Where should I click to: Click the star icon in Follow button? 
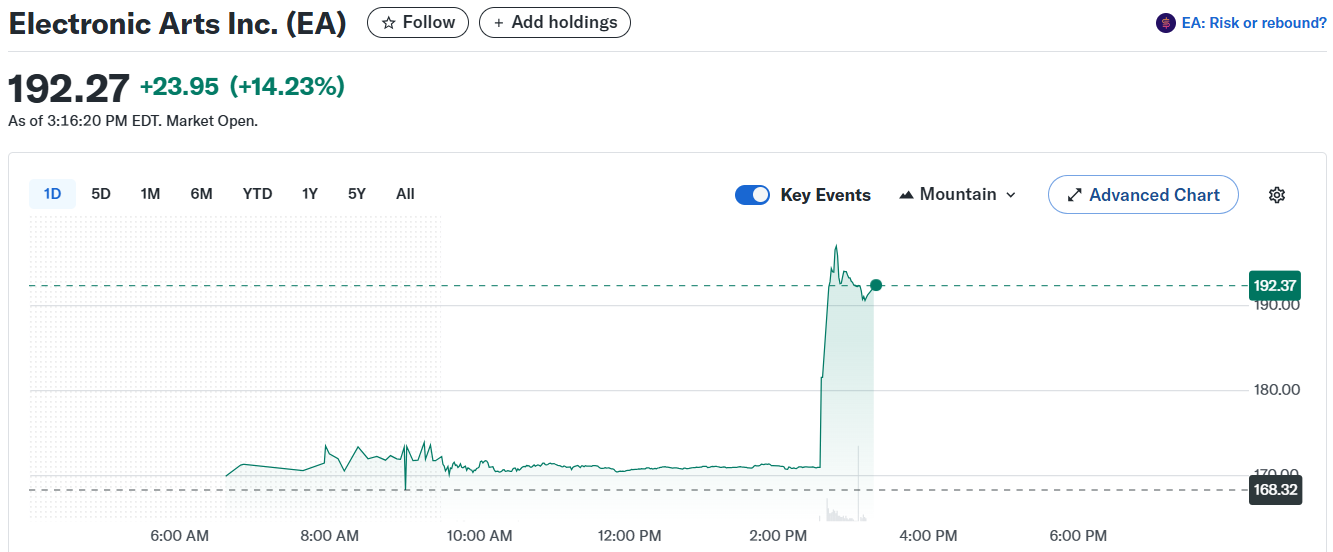[x=389, y=22]
